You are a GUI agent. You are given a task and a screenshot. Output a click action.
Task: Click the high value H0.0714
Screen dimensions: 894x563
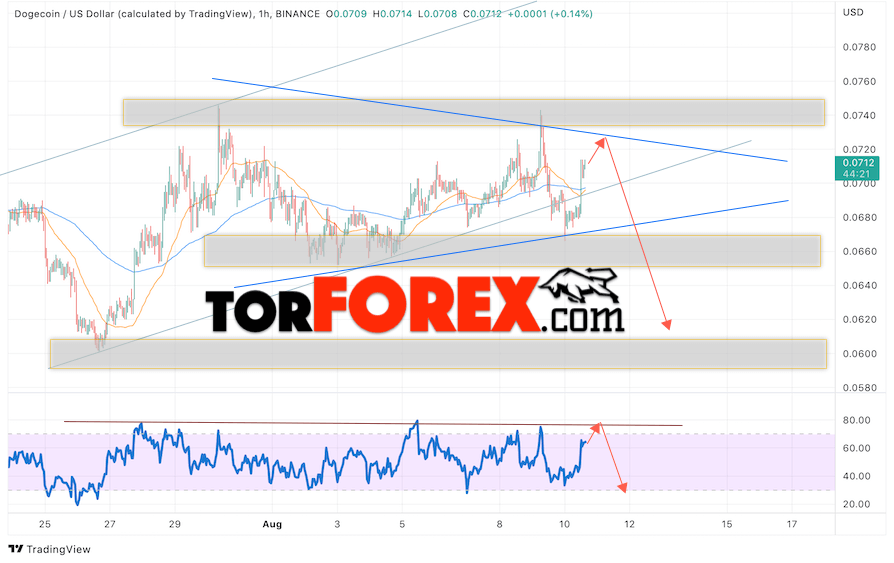pyautogui.click(x=392, y=14)
